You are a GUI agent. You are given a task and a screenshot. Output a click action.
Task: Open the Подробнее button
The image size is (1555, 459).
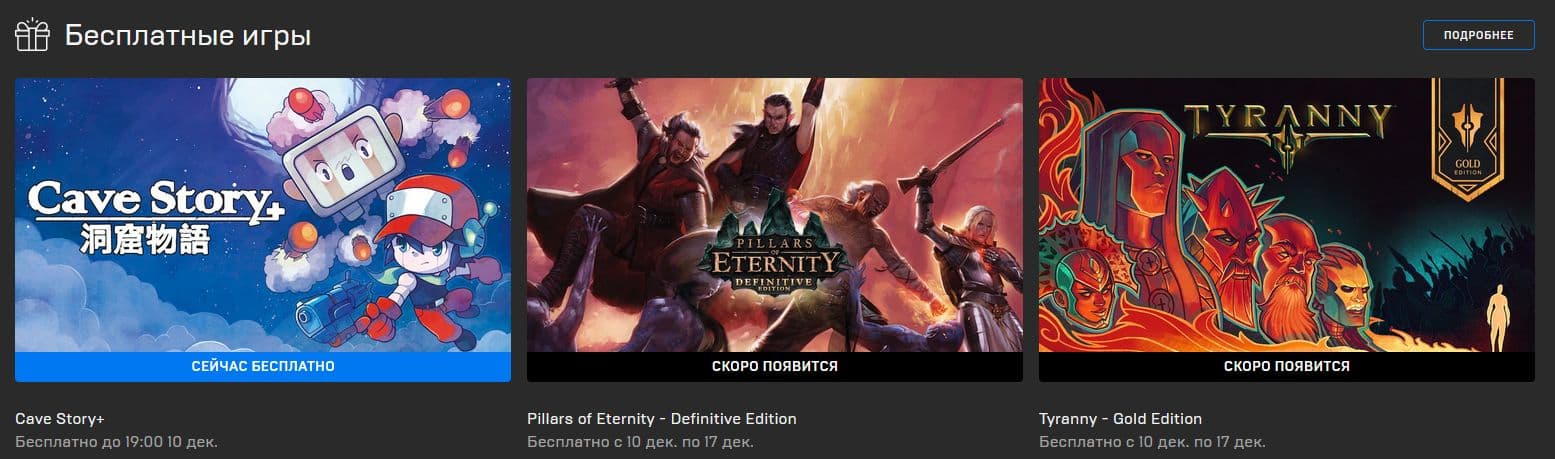coord(1478,35)
